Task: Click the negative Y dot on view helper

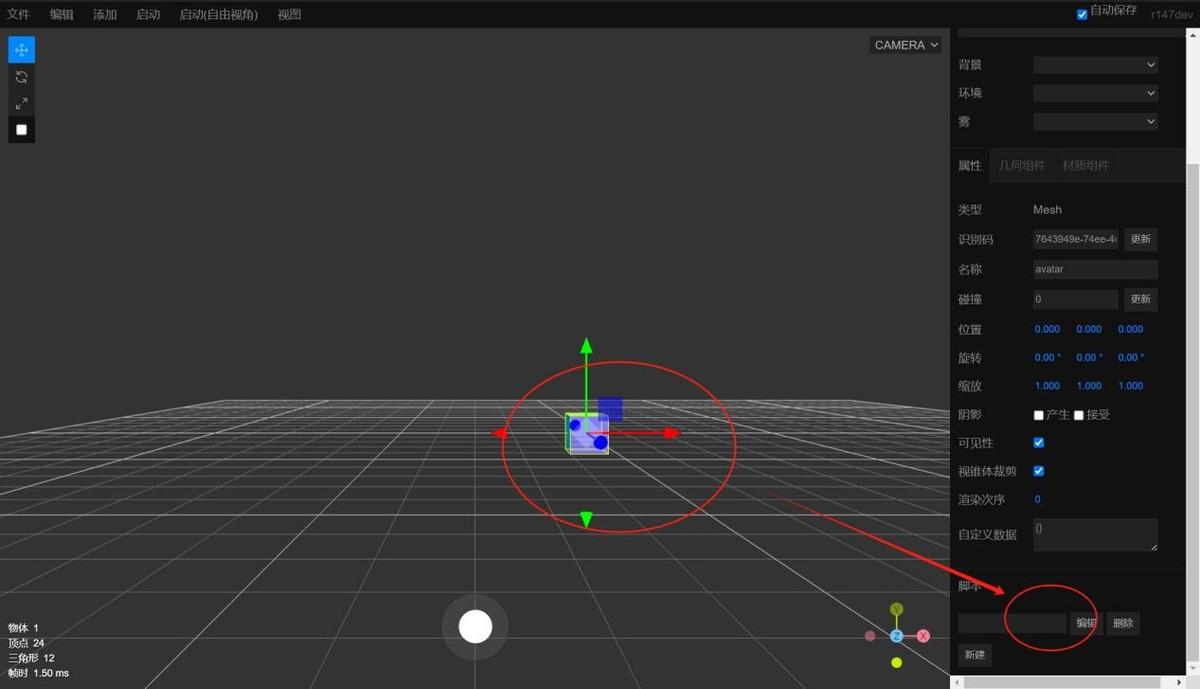Action: pos(897,662)
